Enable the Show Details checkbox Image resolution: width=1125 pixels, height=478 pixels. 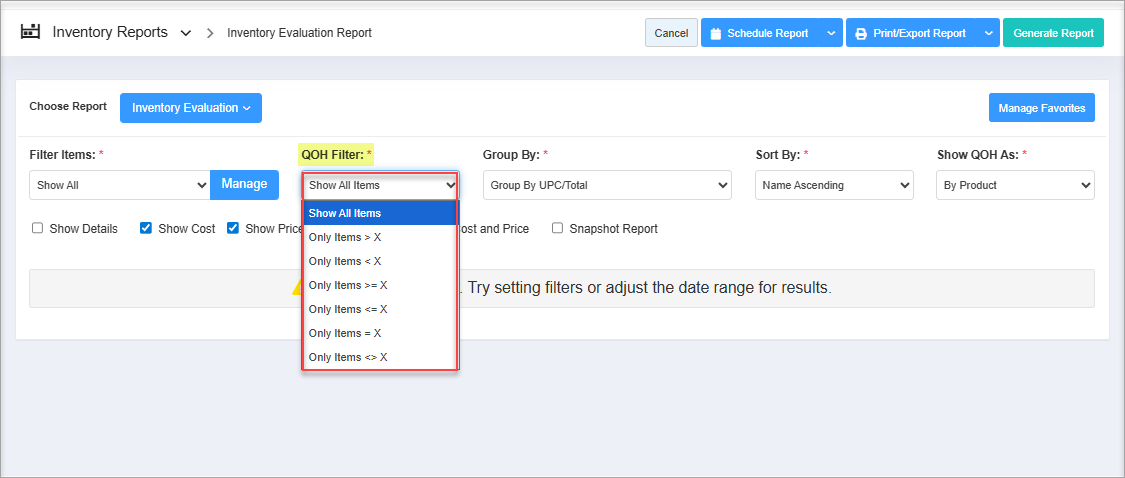click(x=38, y=228)
